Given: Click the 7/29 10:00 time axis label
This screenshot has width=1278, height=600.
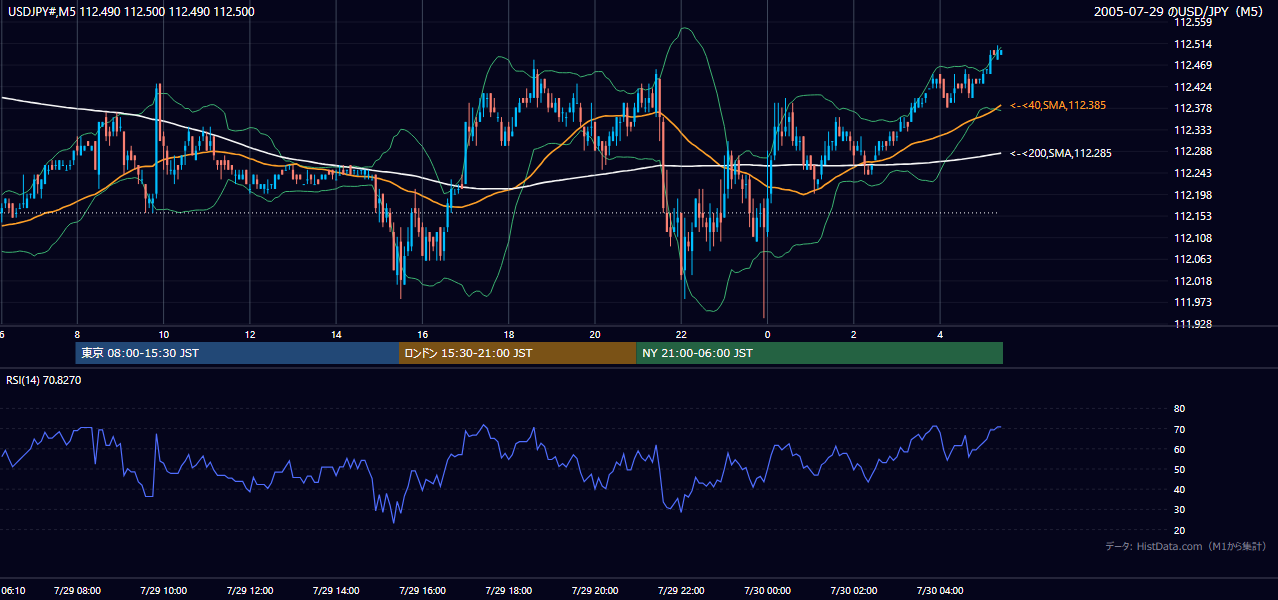Looking at the screenshot, I should point(163,591).
